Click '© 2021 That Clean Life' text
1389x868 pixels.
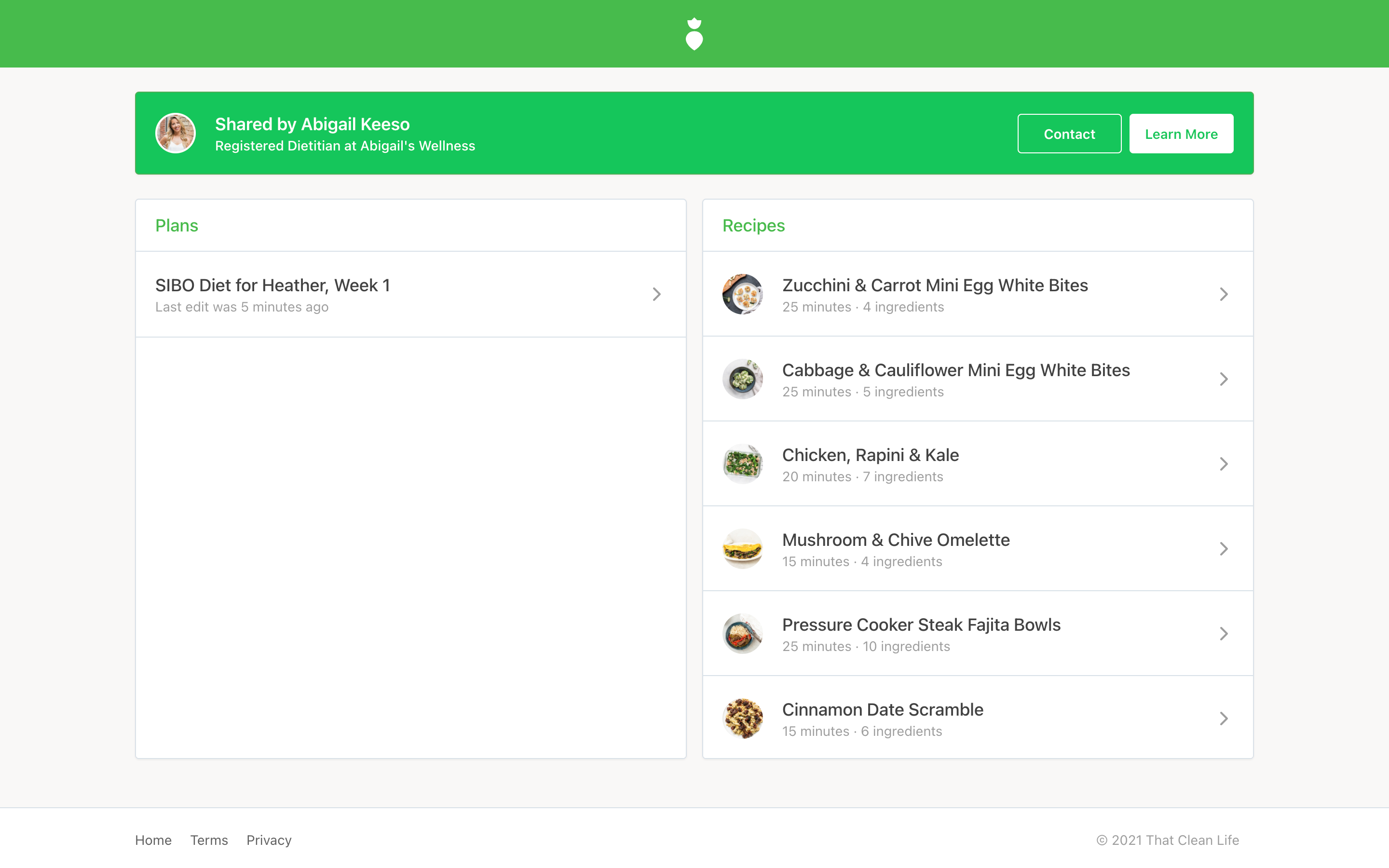[1168, 840]
